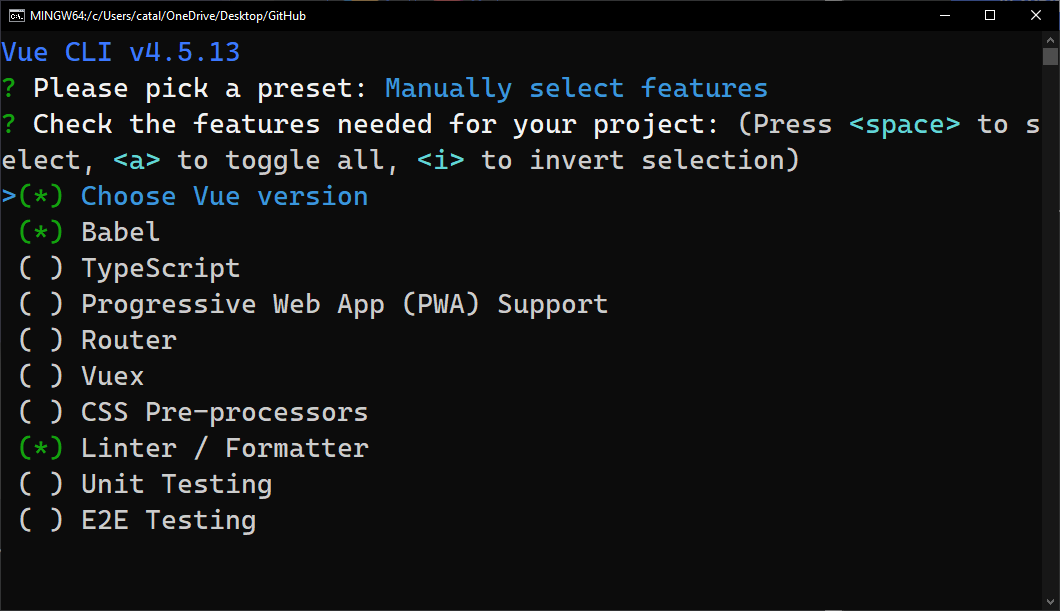This screenshot has height=611, width=1060.
Task: Maximize the terminal window
Action: (990, 16)
